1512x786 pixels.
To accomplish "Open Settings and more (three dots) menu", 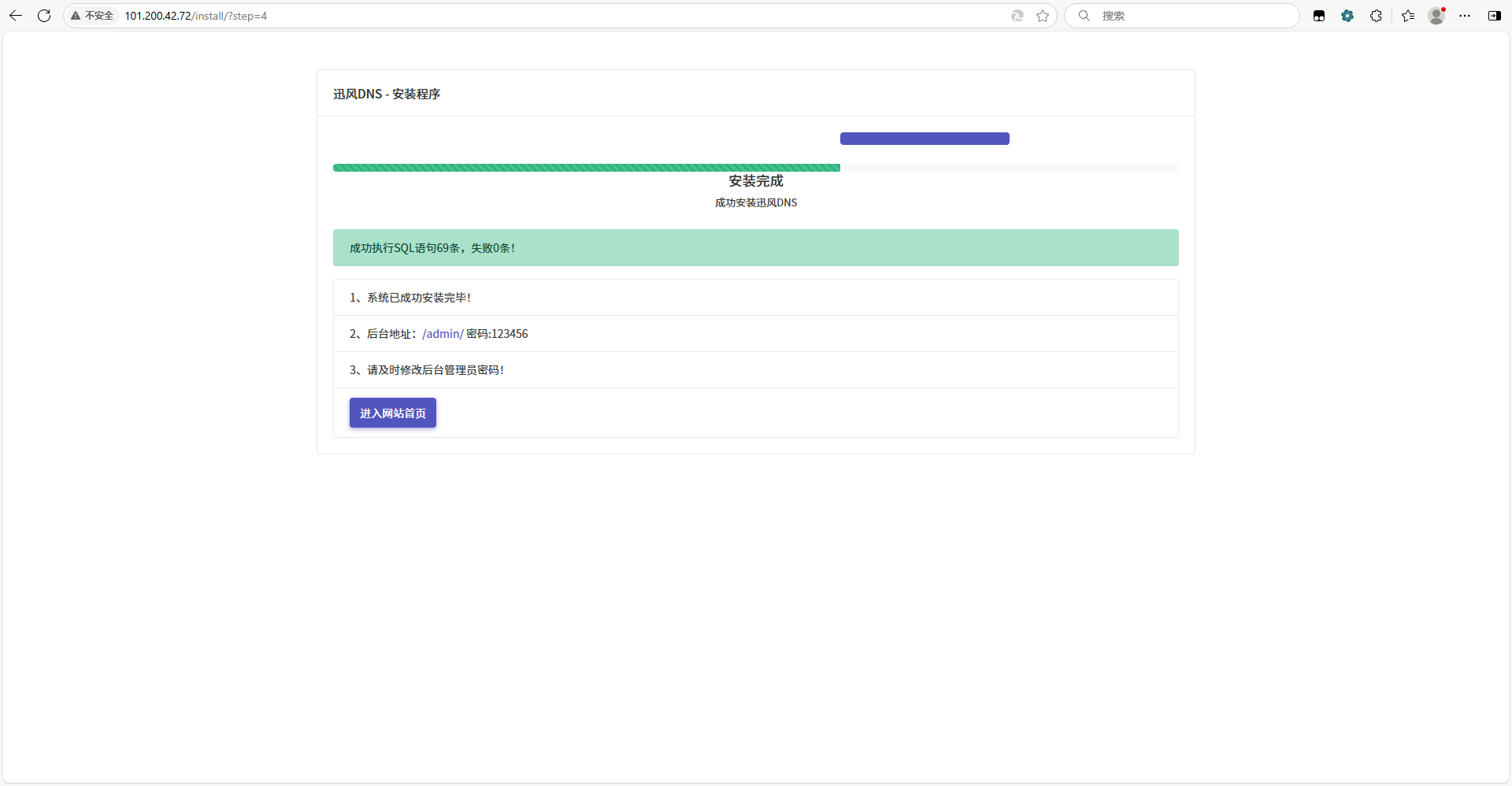I will pos(1465,16).
